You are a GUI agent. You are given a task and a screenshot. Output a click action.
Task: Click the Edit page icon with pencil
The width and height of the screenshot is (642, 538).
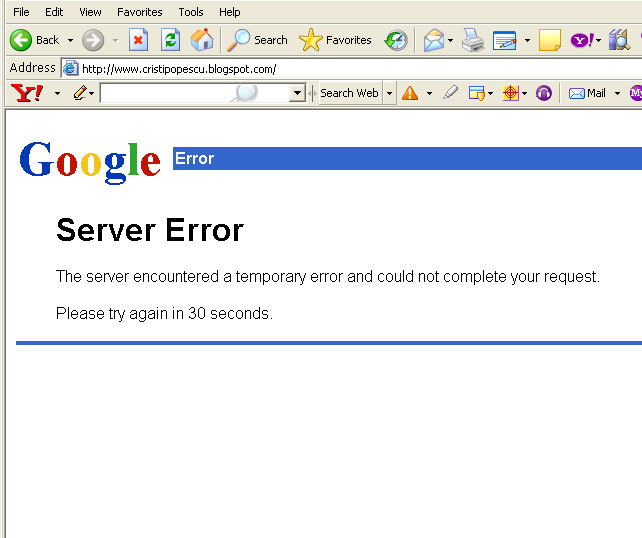tap(504, 40)
